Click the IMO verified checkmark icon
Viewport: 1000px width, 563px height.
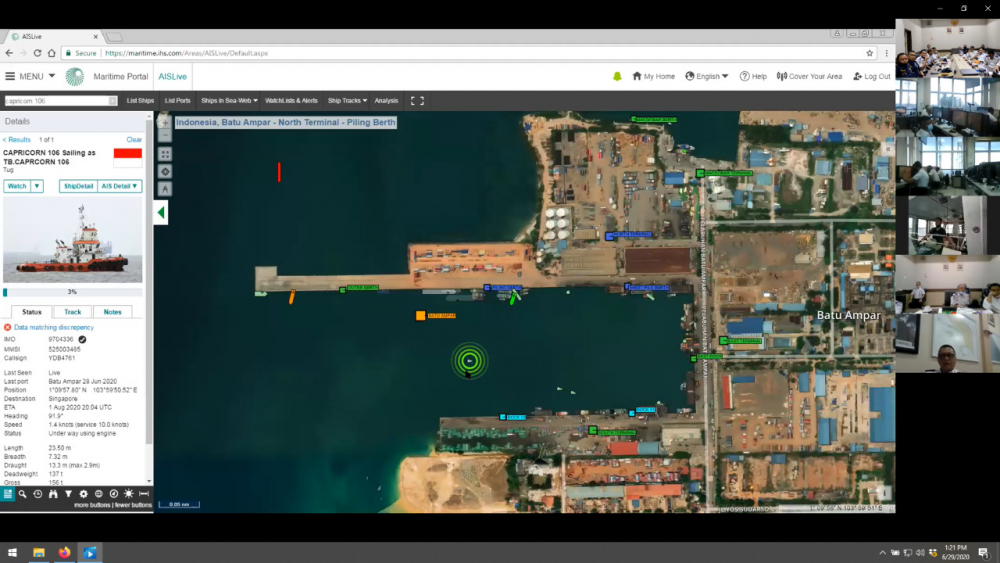point(82,339)
